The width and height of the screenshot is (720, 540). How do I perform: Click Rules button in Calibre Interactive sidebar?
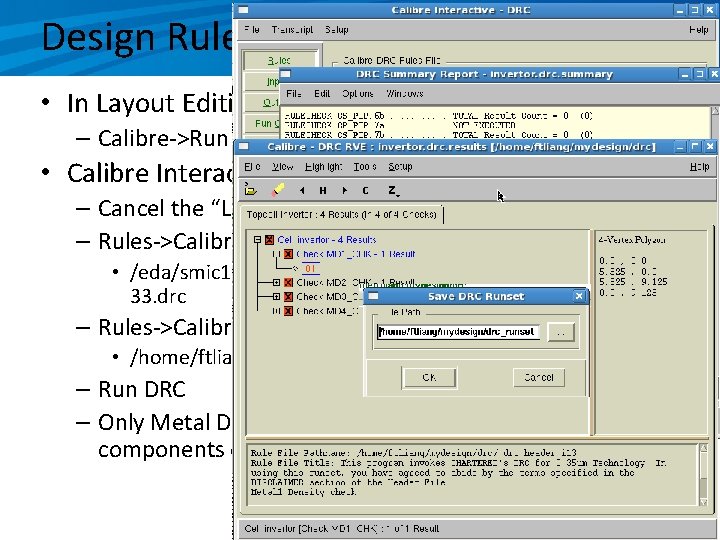[x=280, y=61]
